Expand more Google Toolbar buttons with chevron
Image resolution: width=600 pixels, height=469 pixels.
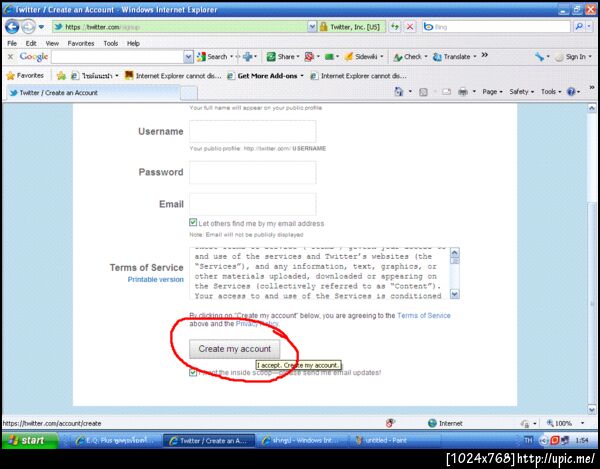484,55
